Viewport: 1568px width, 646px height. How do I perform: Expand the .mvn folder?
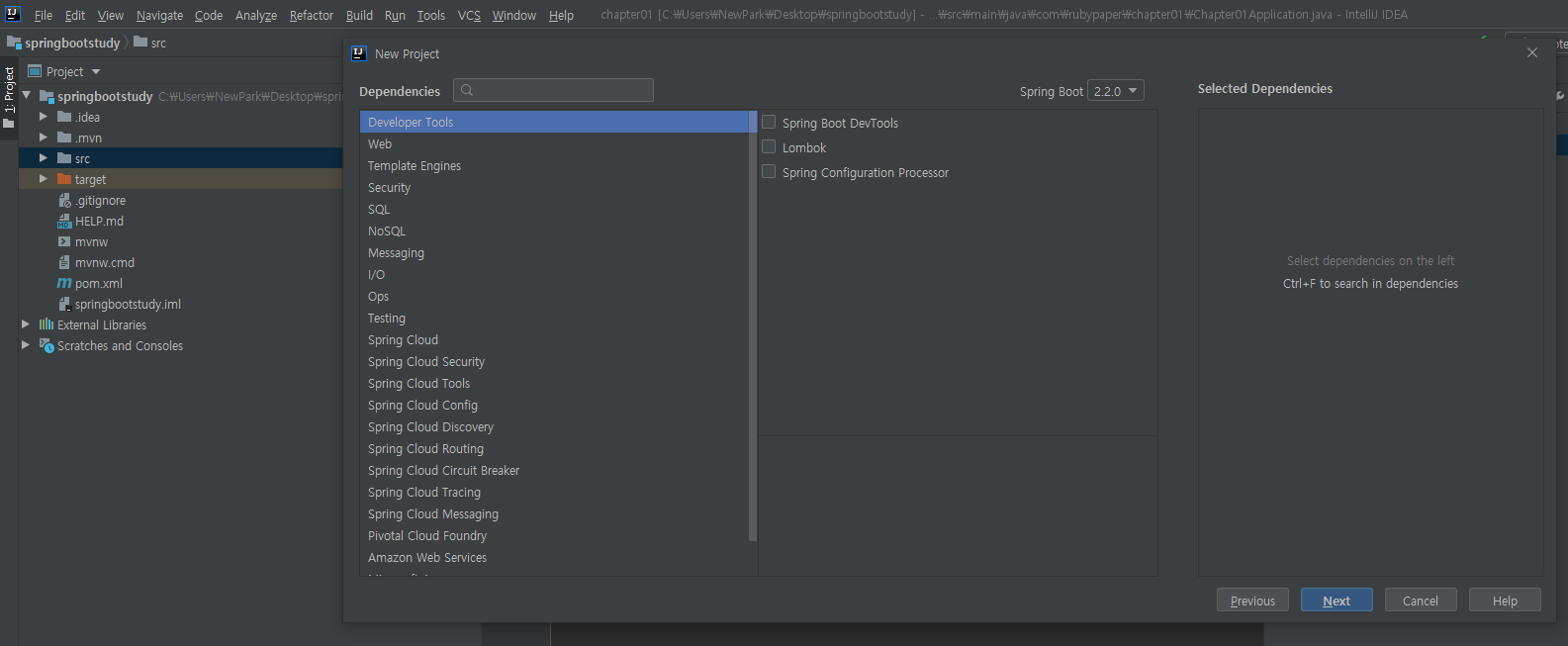[44, 138]
